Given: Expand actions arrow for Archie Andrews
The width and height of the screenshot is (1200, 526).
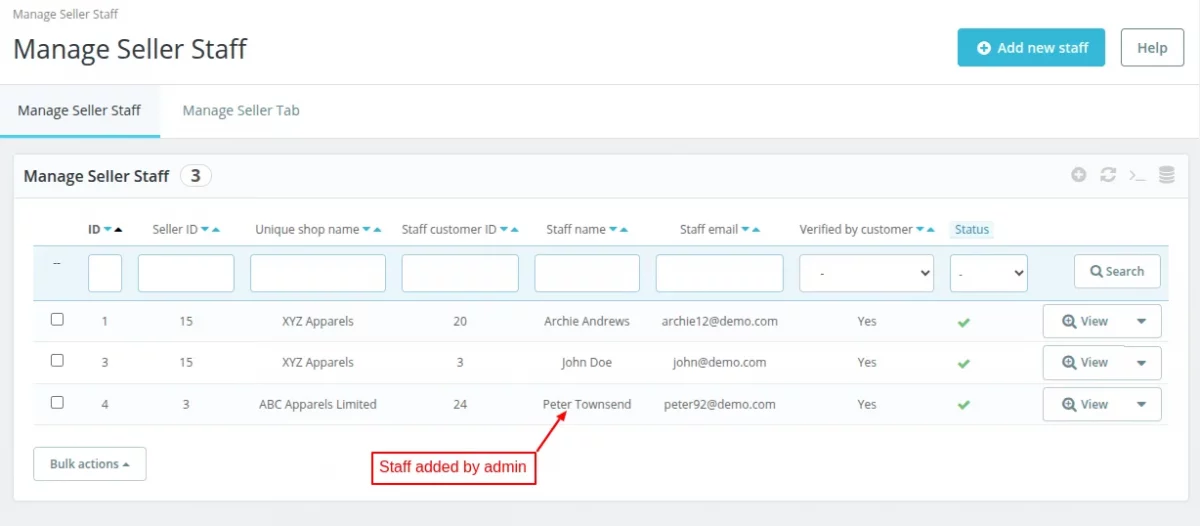Looking at the screenshot, I should point(1141,322).
